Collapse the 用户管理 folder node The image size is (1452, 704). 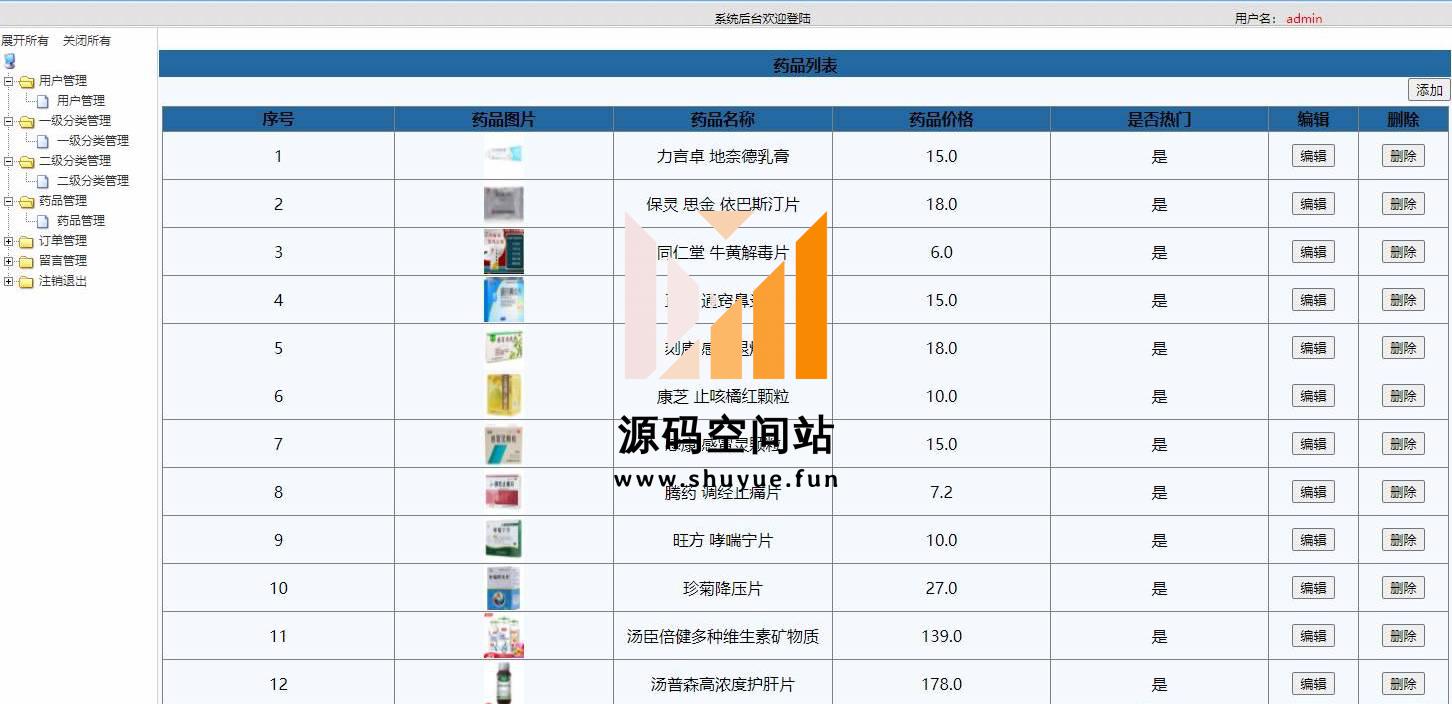9,81
